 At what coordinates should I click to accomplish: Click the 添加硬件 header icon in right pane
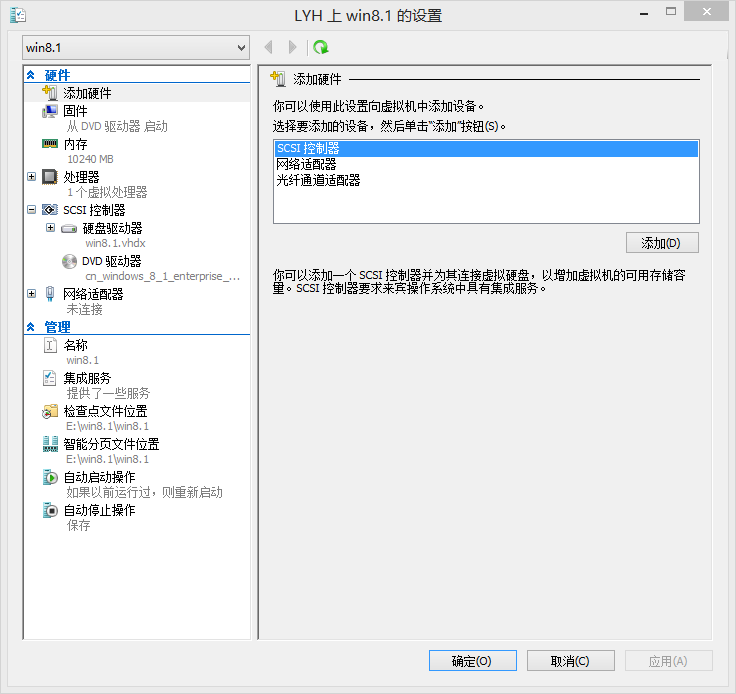point(278,79)
